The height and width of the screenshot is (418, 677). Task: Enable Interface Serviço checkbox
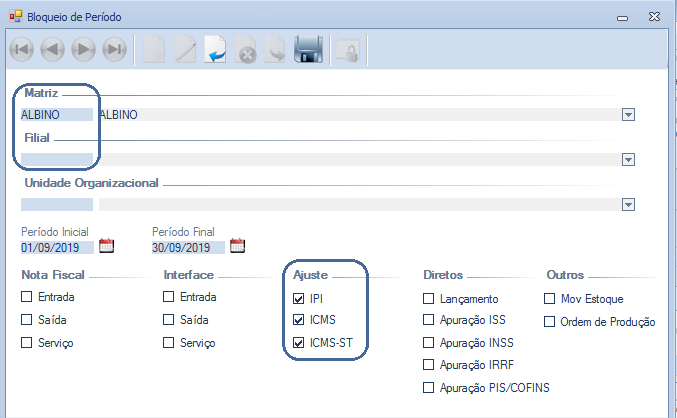168,342
